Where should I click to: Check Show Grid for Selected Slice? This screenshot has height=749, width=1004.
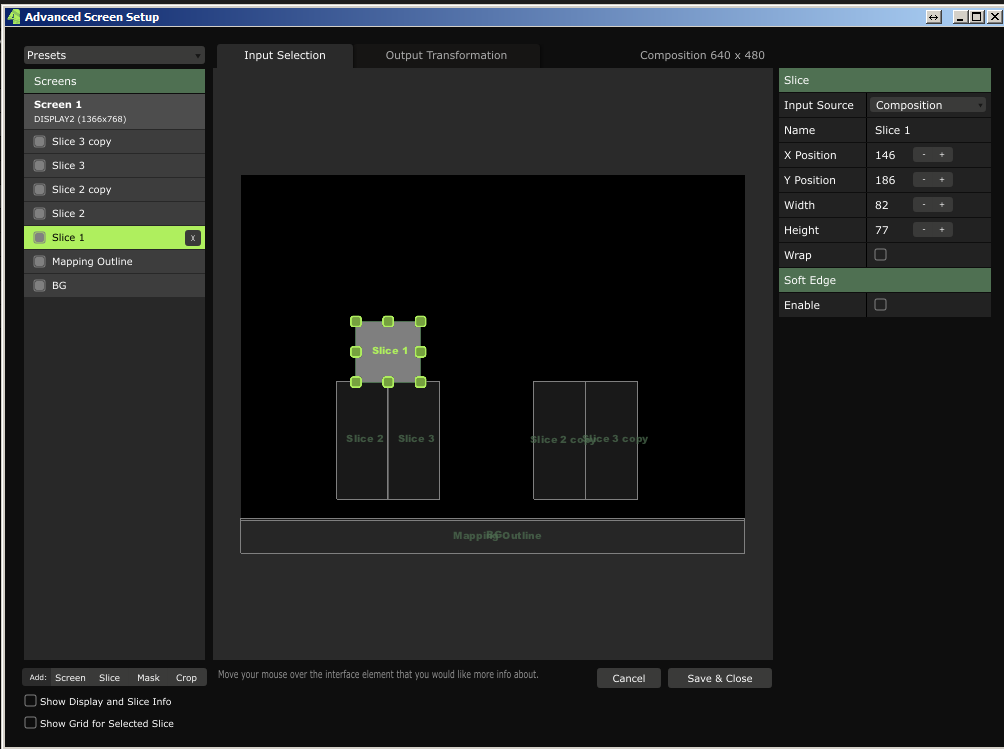click(x=30, y=723)
